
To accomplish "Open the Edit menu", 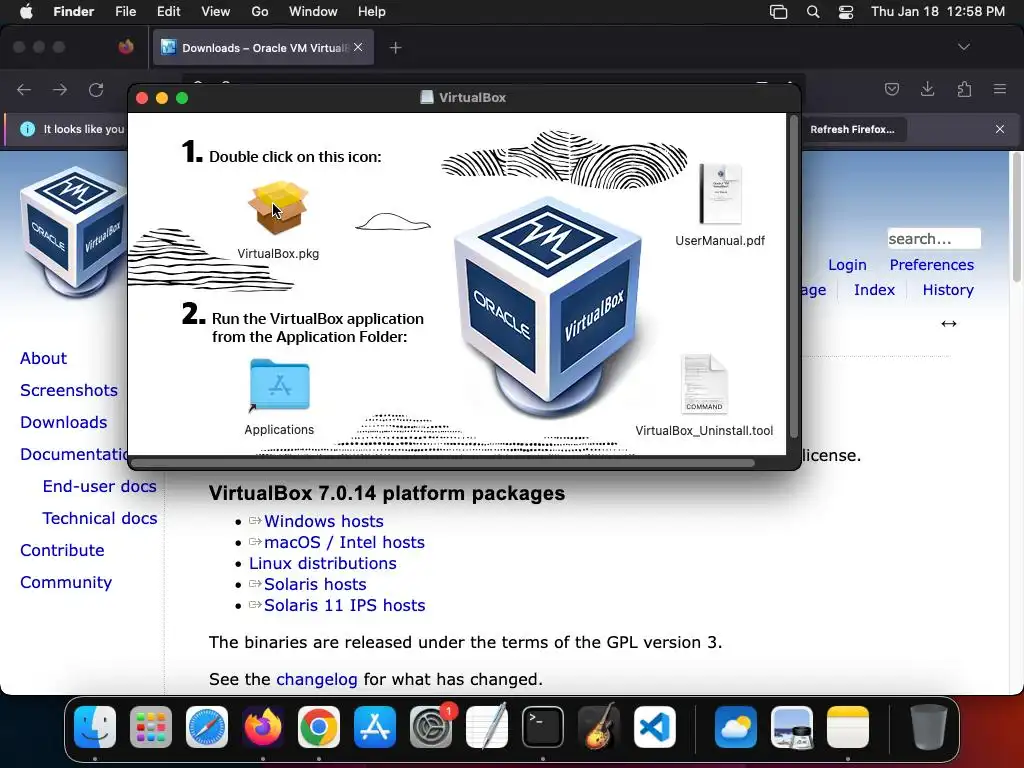I will coord(168,12).
